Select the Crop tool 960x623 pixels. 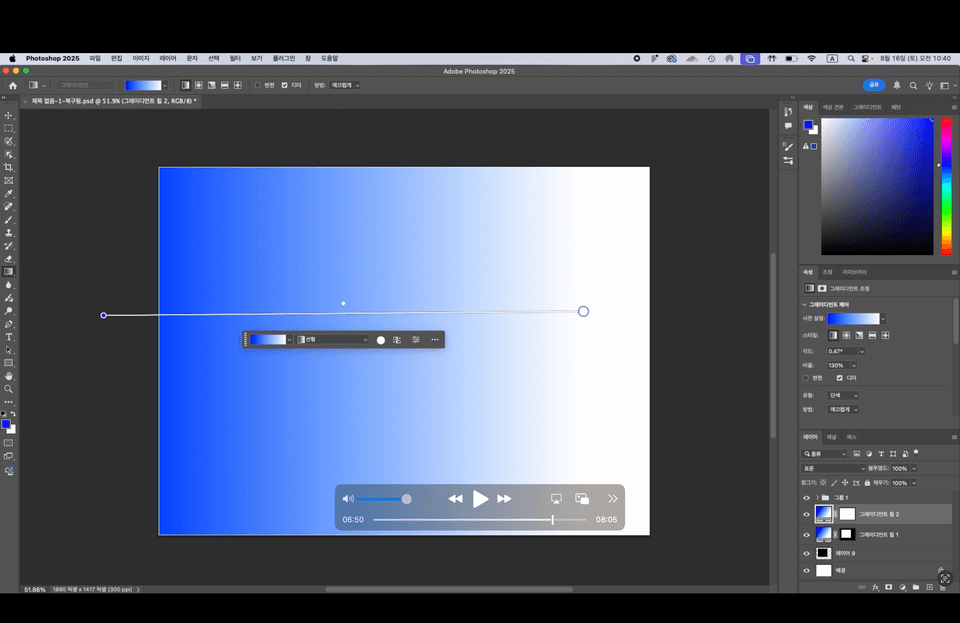pyautogui.click(x=9, y=167)
